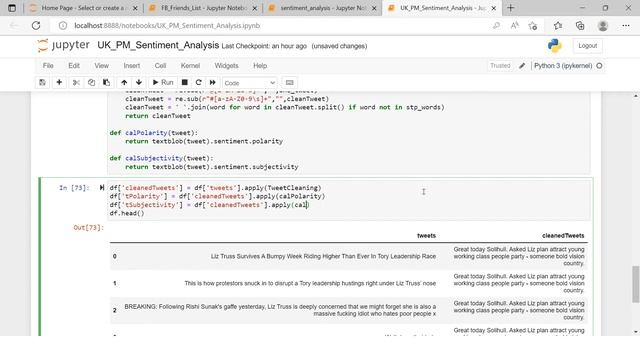Click the pencil edit mode icon
Screen dimensions: 640x360
(x=522, y=66)
